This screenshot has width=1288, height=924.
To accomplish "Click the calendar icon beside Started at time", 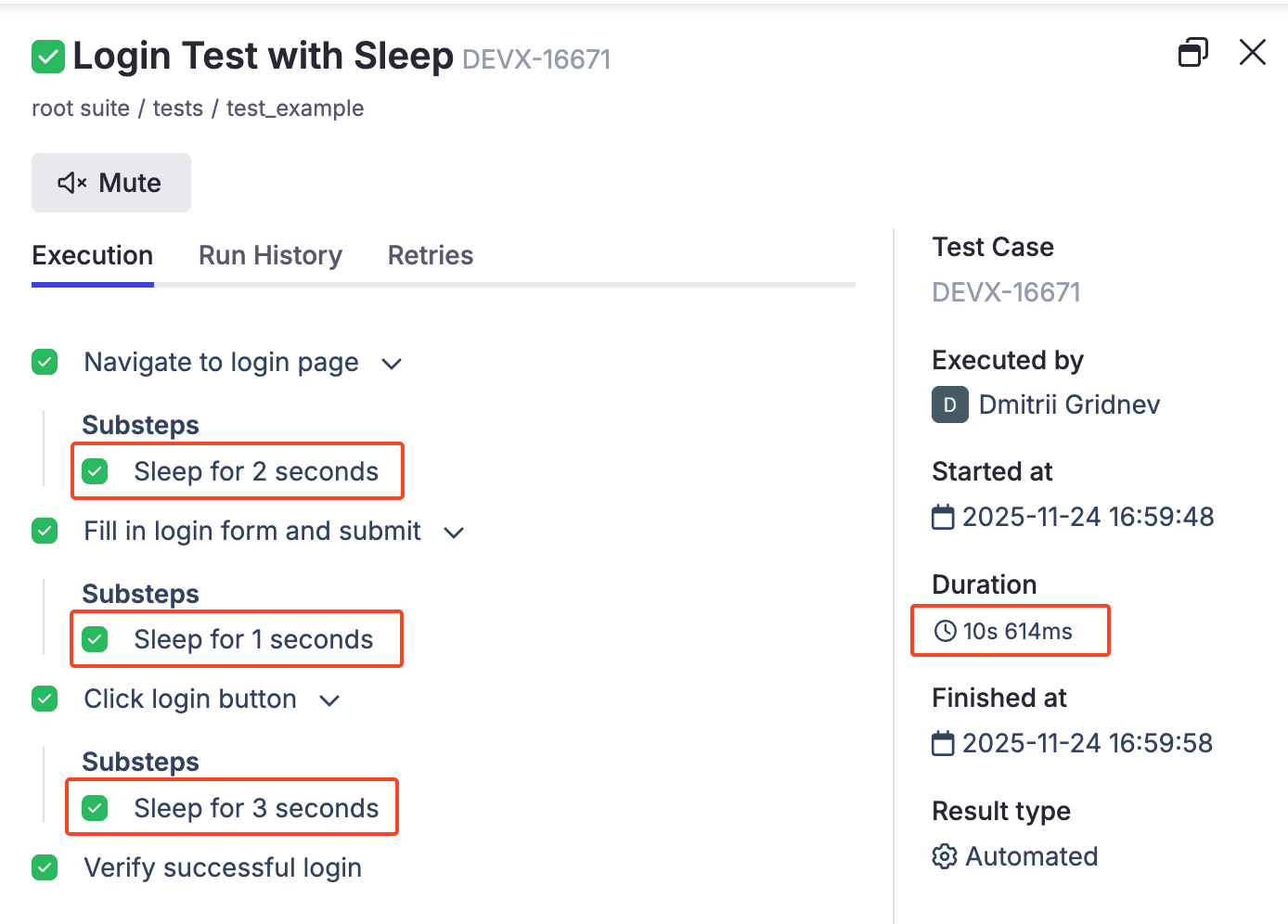I will 943,517.
